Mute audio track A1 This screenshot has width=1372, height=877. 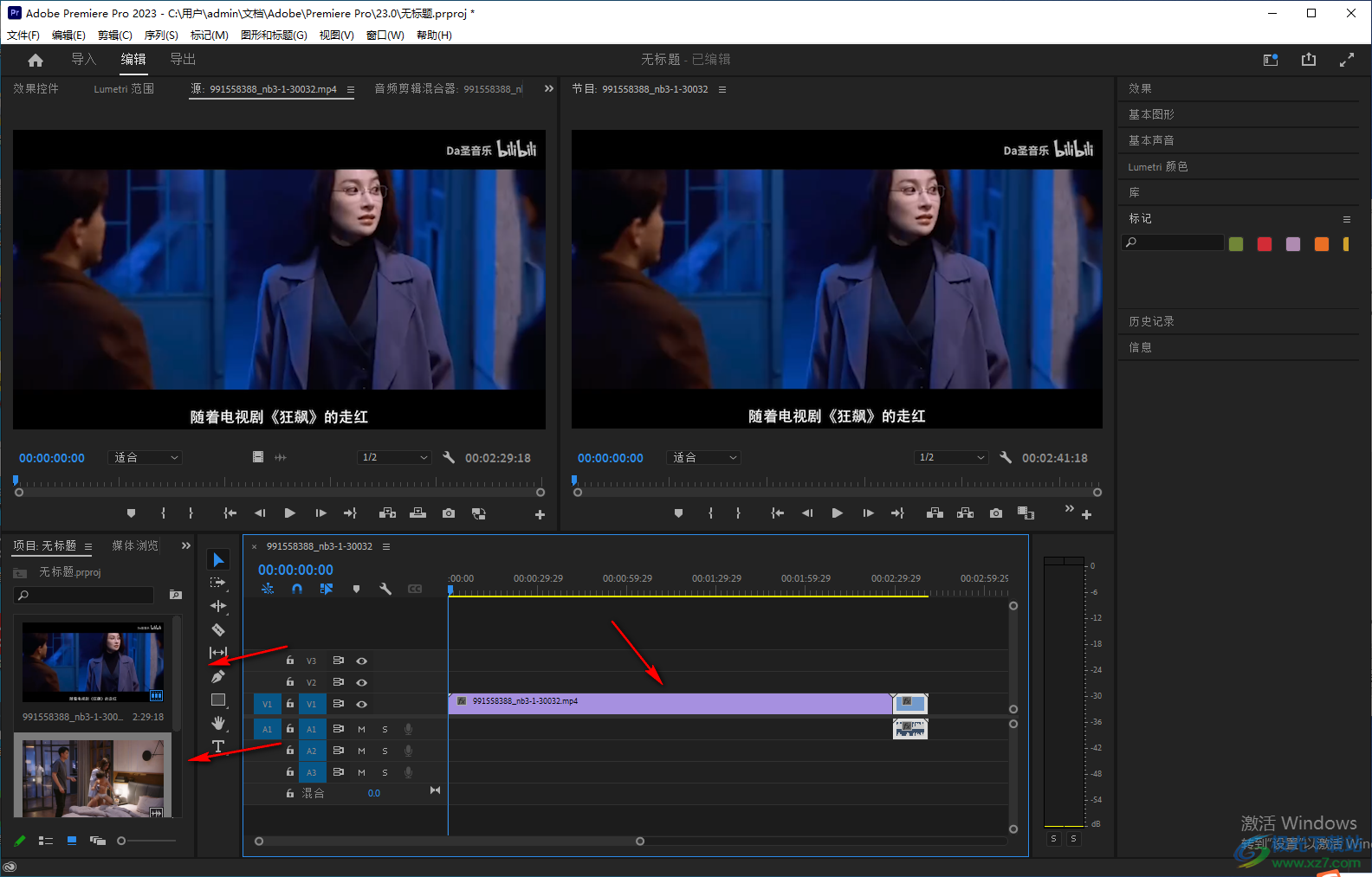[361, 729]
